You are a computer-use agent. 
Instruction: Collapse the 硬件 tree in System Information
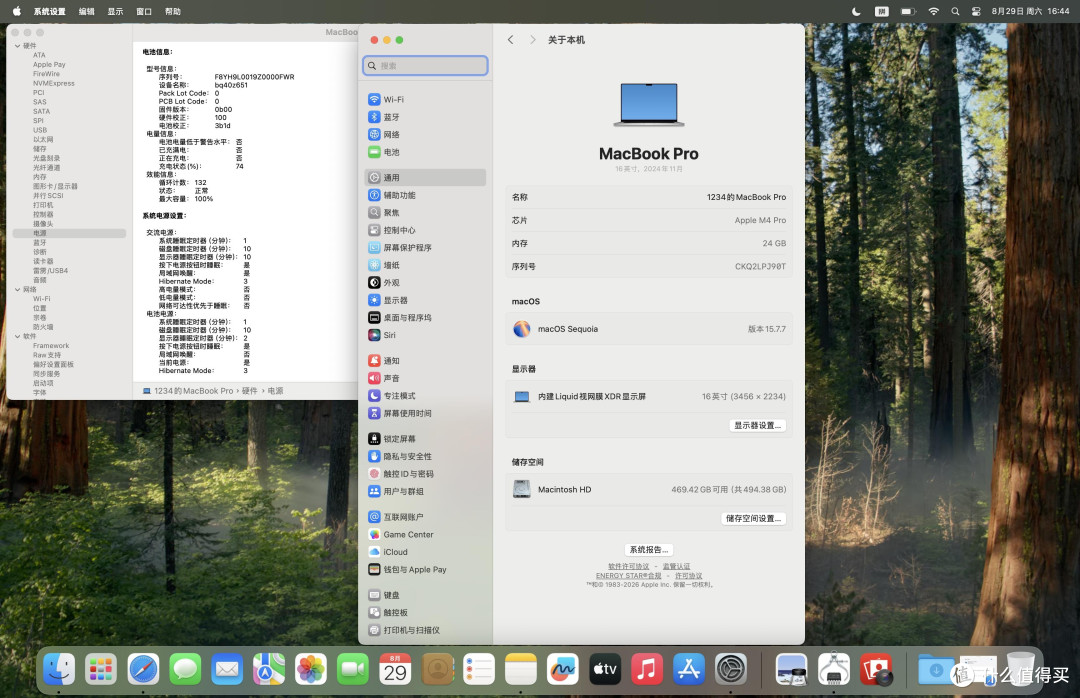(x=17, y=46)
